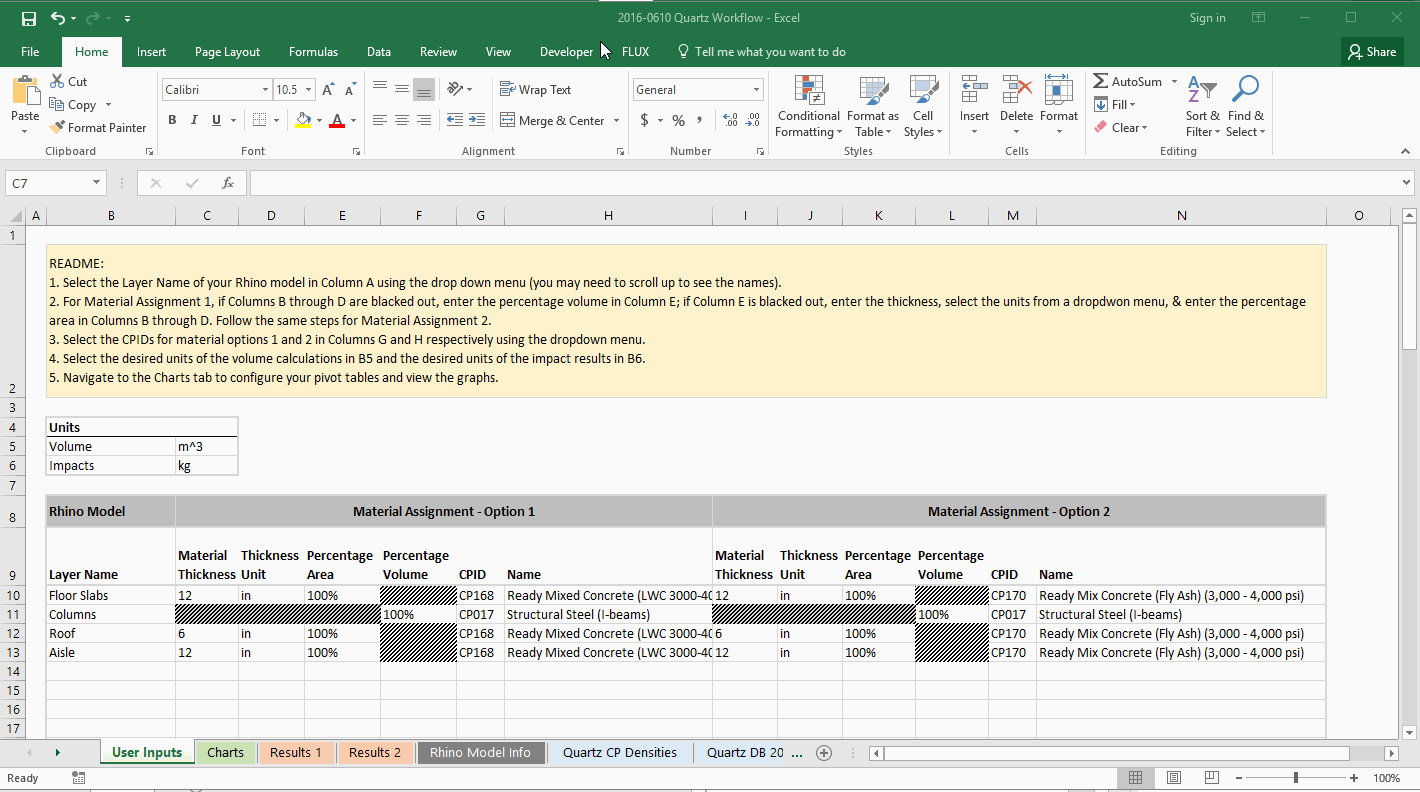
Task: Click the Undo arrow icon
Action: tap(58, 18)
